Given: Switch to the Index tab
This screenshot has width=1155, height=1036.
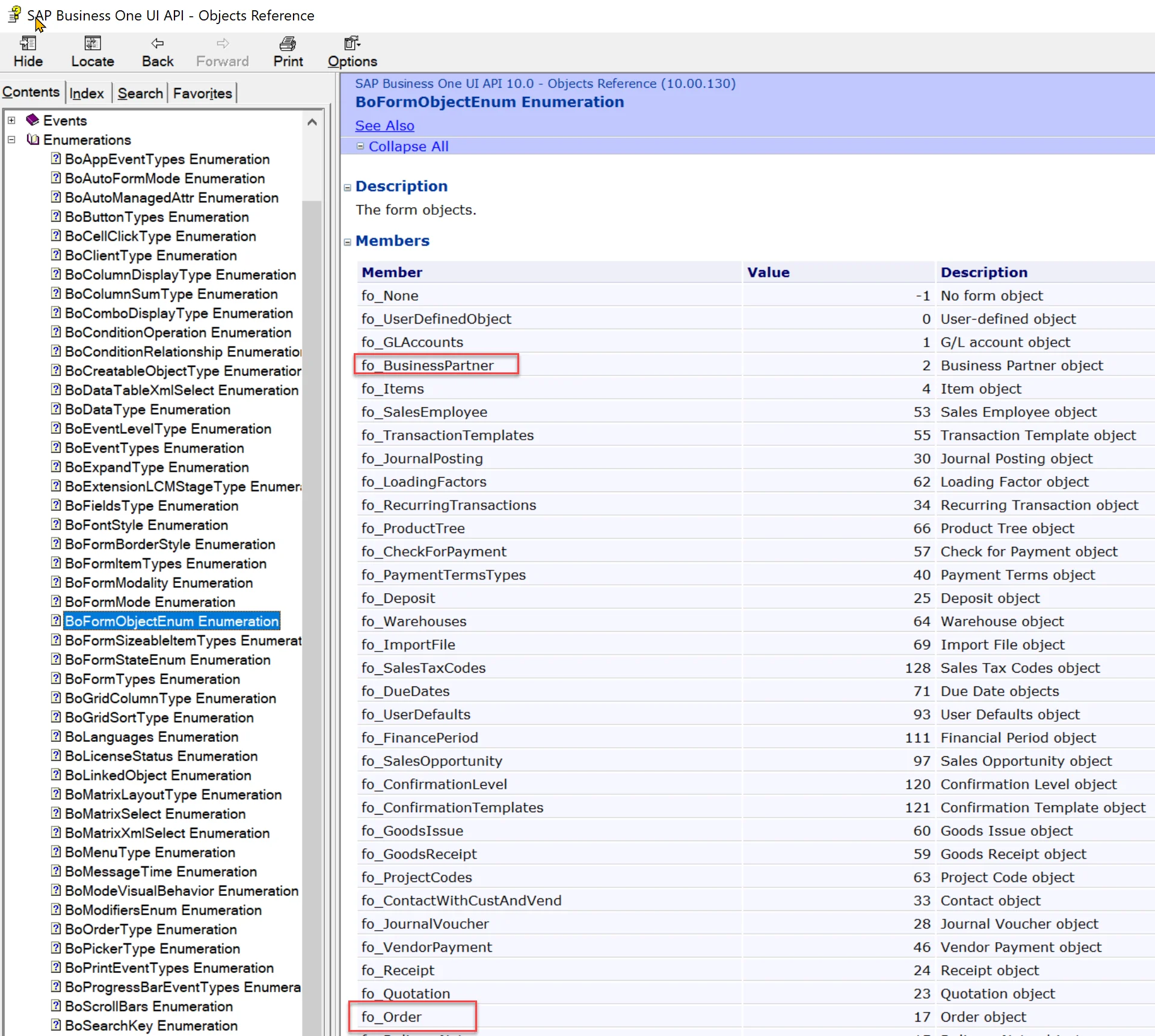Looking at the screenshot, I should click(x=87, y=93).
